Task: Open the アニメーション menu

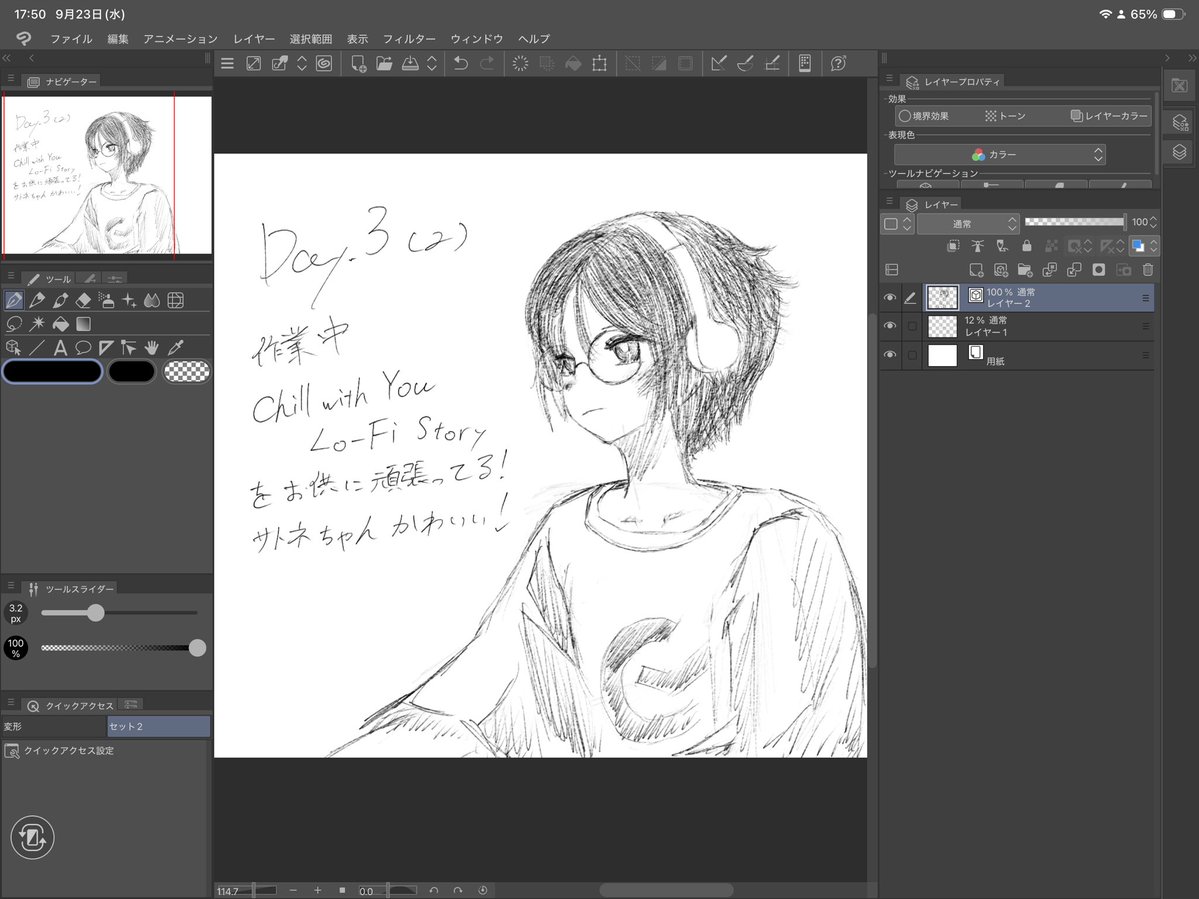Action: tap(180, 39)
